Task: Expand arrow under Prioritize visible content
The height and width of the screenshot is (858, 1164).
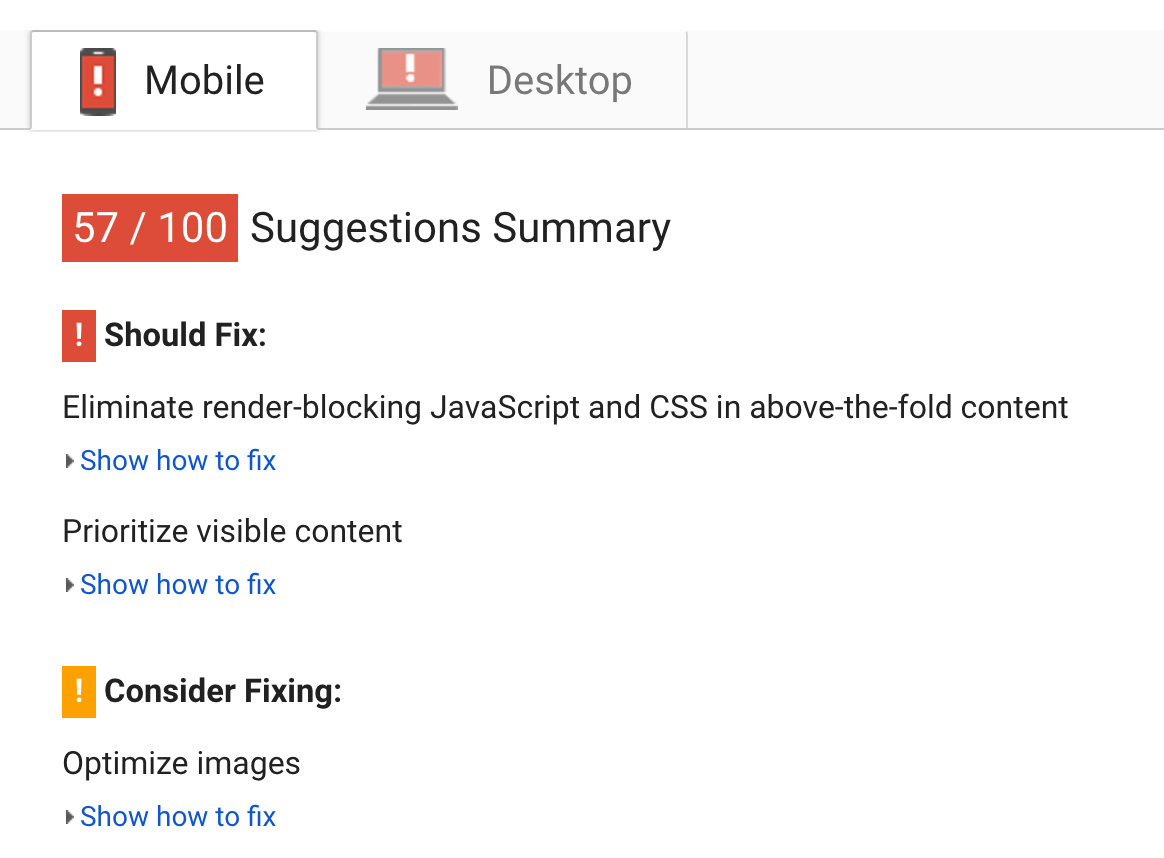Action: coord(69,585)
